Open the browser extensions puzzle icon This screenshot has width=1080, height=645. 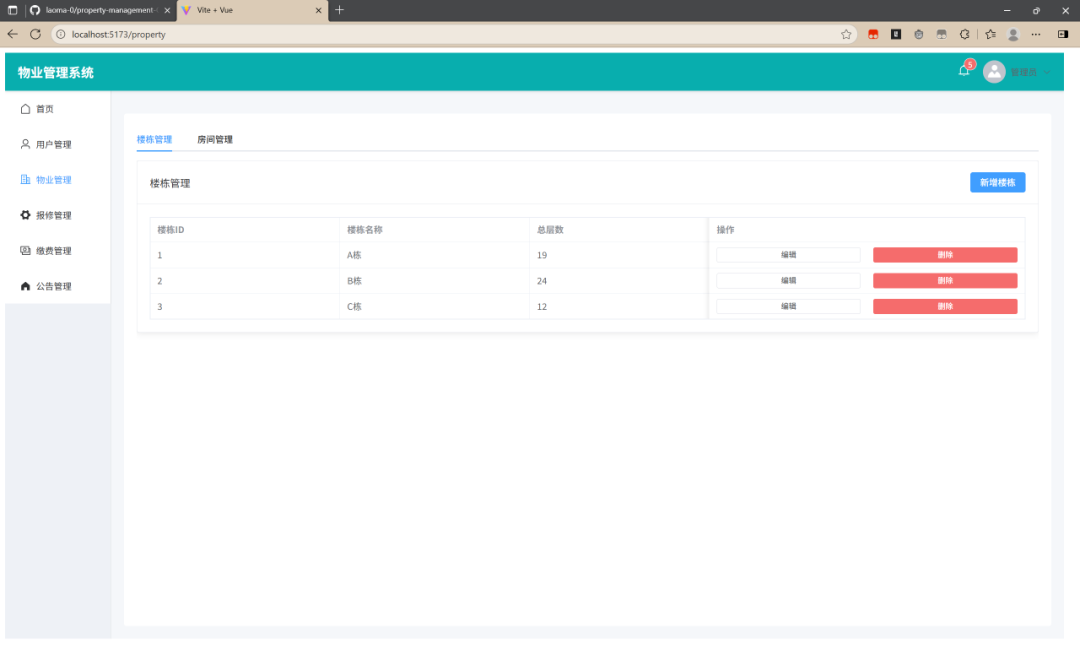click(964, 34)
